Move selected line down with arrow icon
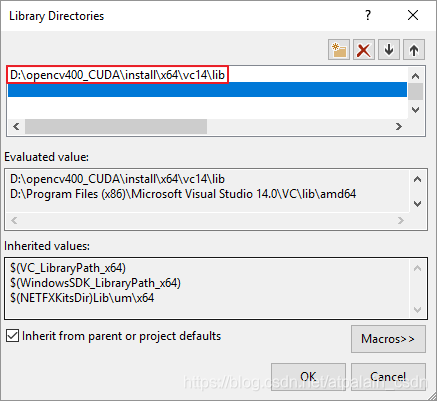 point(389,50)
